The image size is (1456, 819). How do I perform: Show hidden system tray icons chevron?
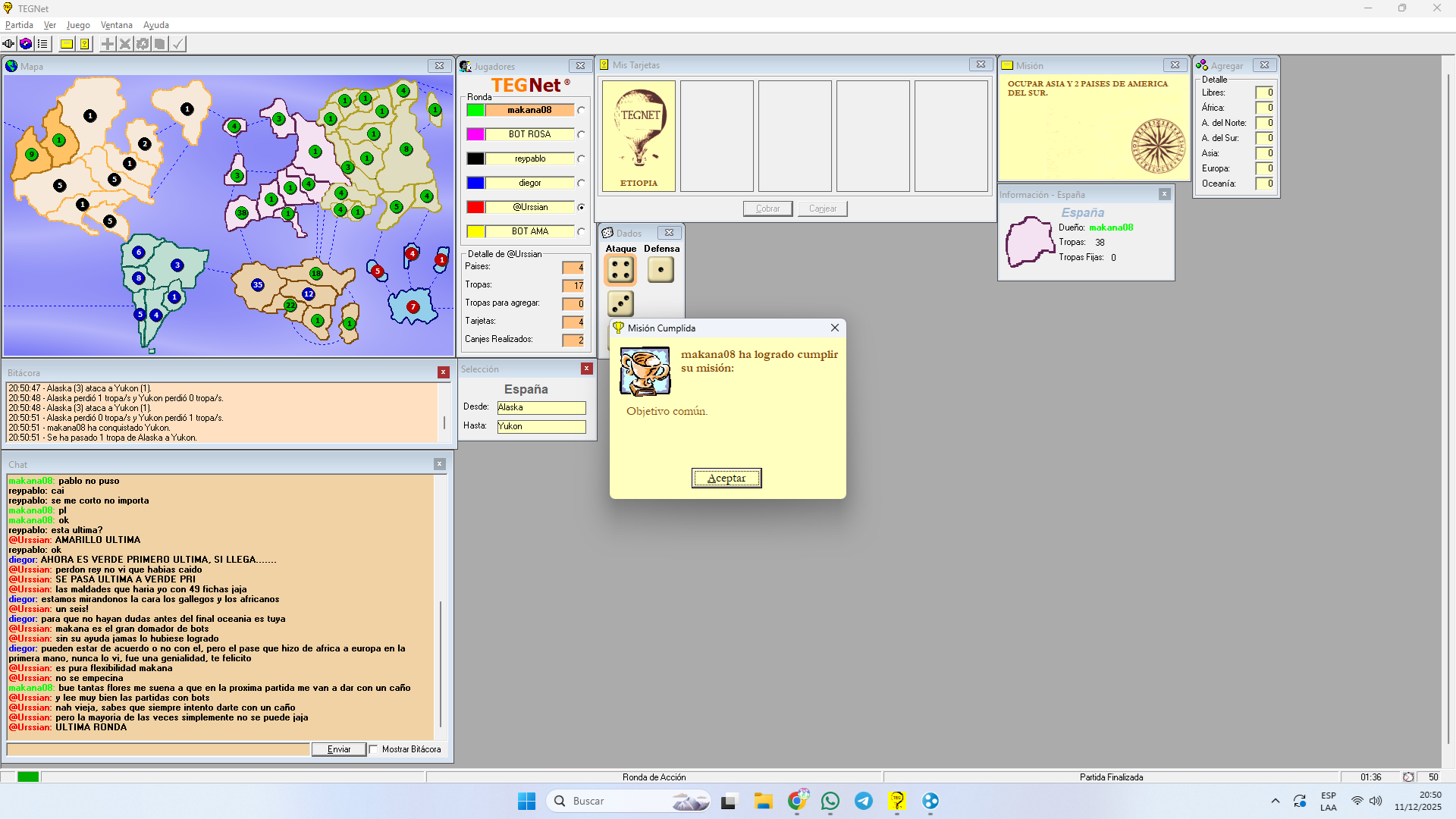tap(1275, 801)
